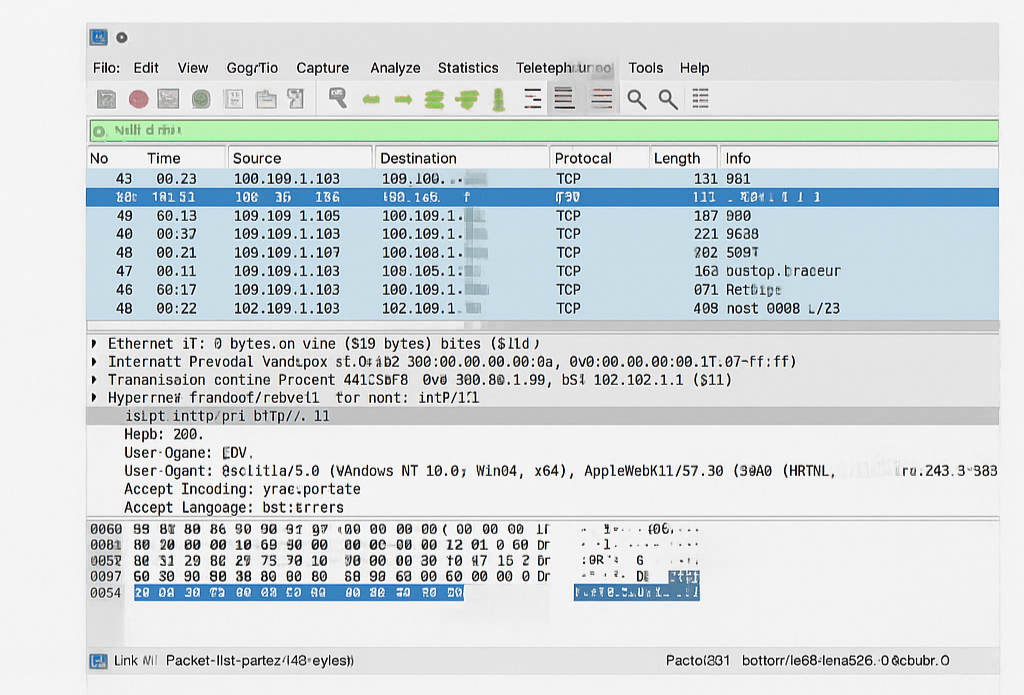The width and height of the screenshot is (1024, 695).
Task: Select packet 47 with info 'bustop.braceur'
Action: tap(542, 271)
